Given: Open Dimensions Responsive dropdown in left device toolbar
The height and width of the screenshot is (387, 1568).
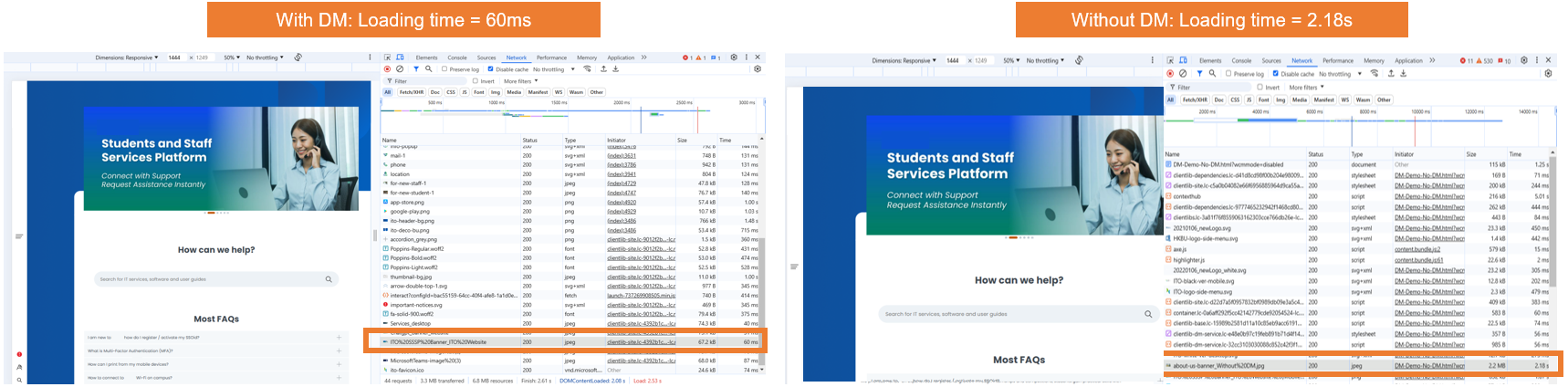Looking at the screenshot, I should (127, 58).
